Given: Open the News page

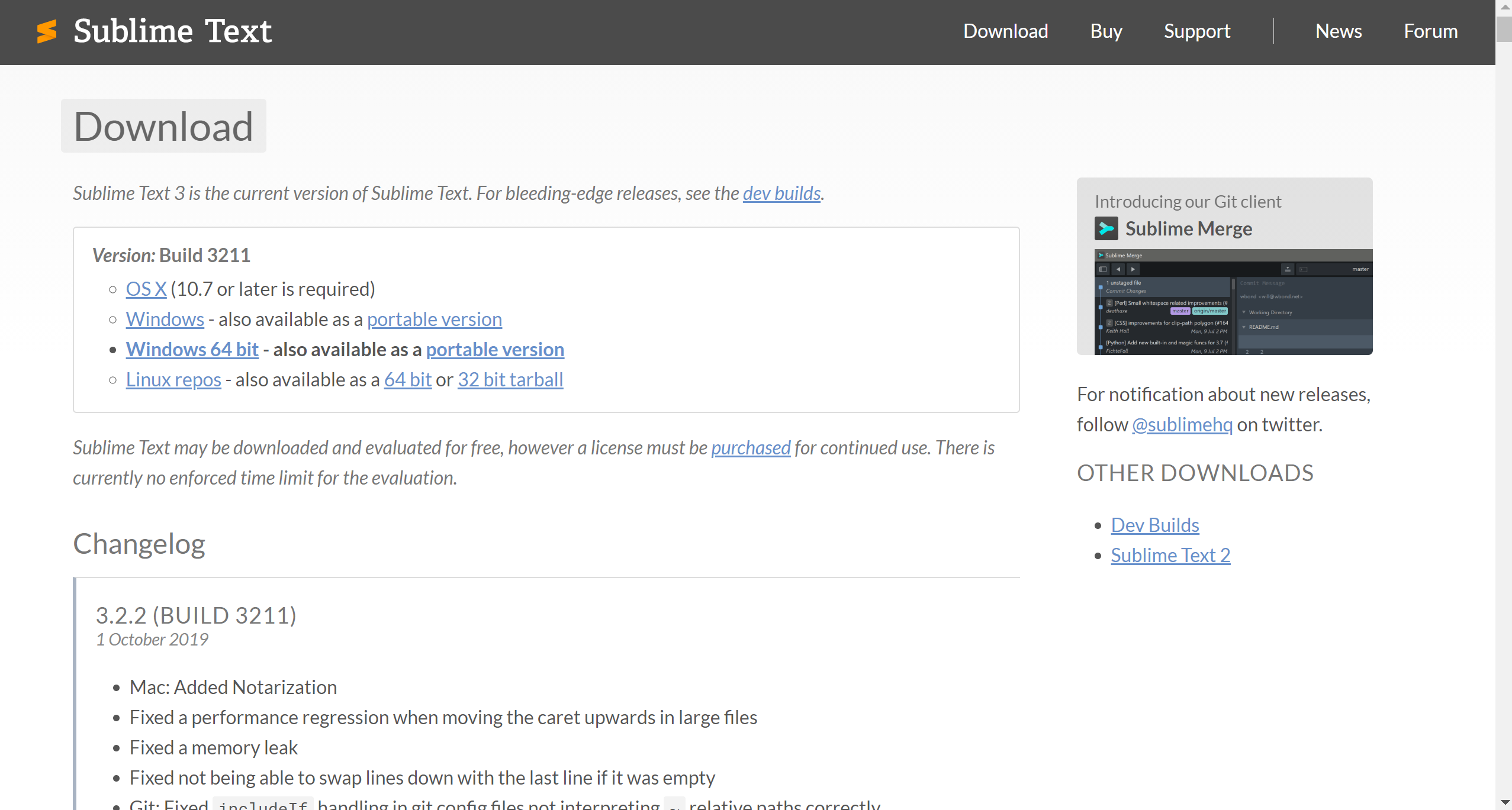Looking at the screenshot, I should (x=1338, y=31).
